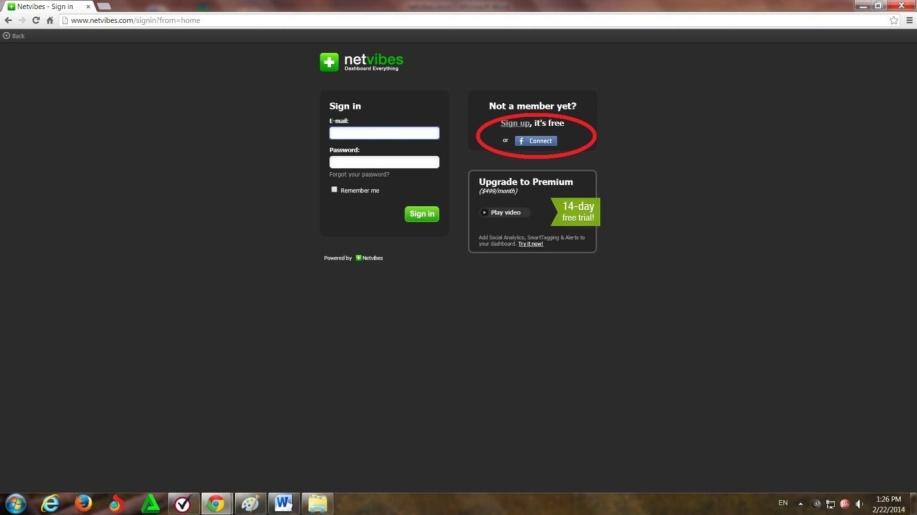Screen dimensions: 917x515
Task: Close the Netvibes Sign in tab
Action: (x=88, y=6)
